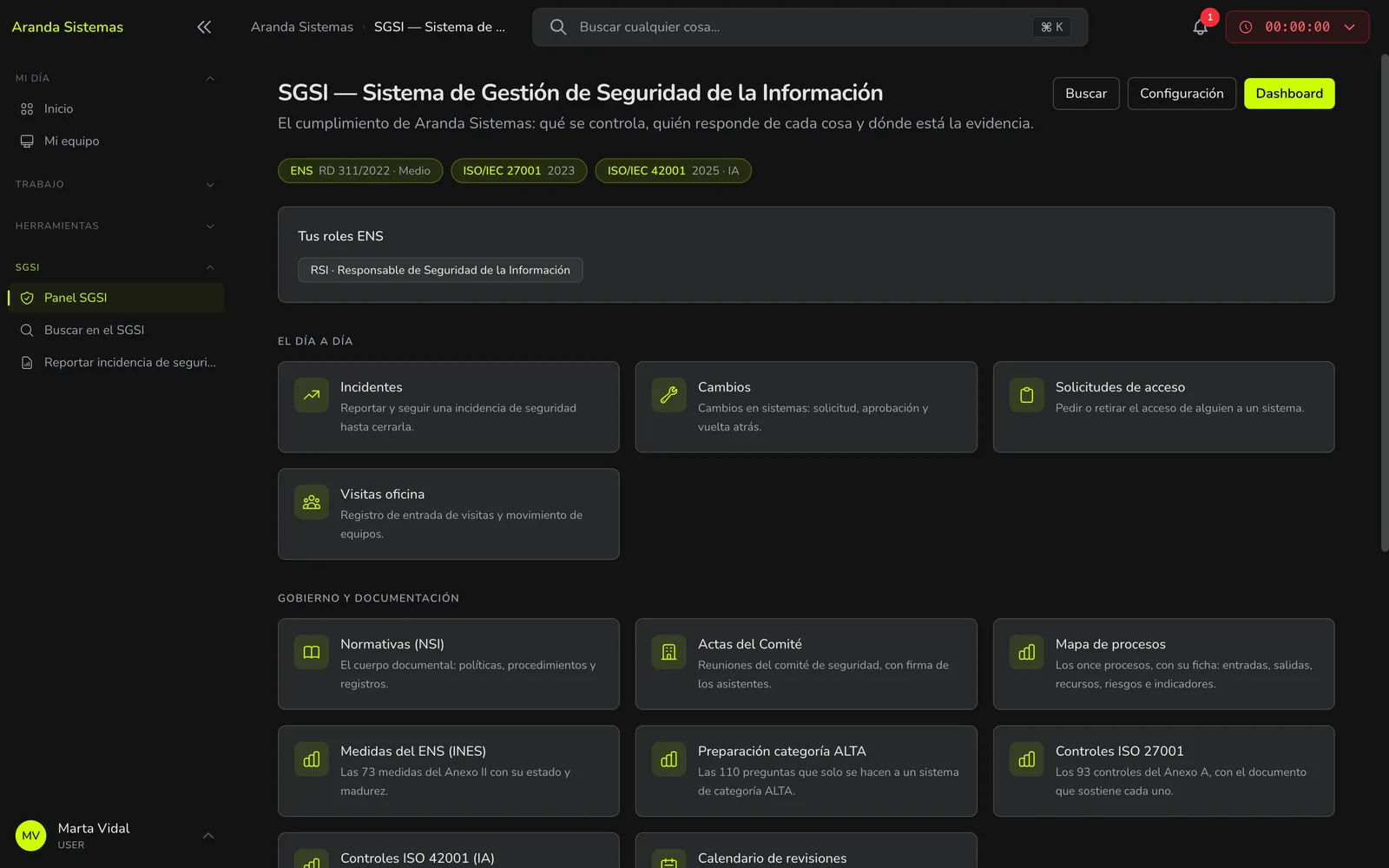Select Panel SGSI in the sidebar
1389x868 pixels.
point(115,298)
